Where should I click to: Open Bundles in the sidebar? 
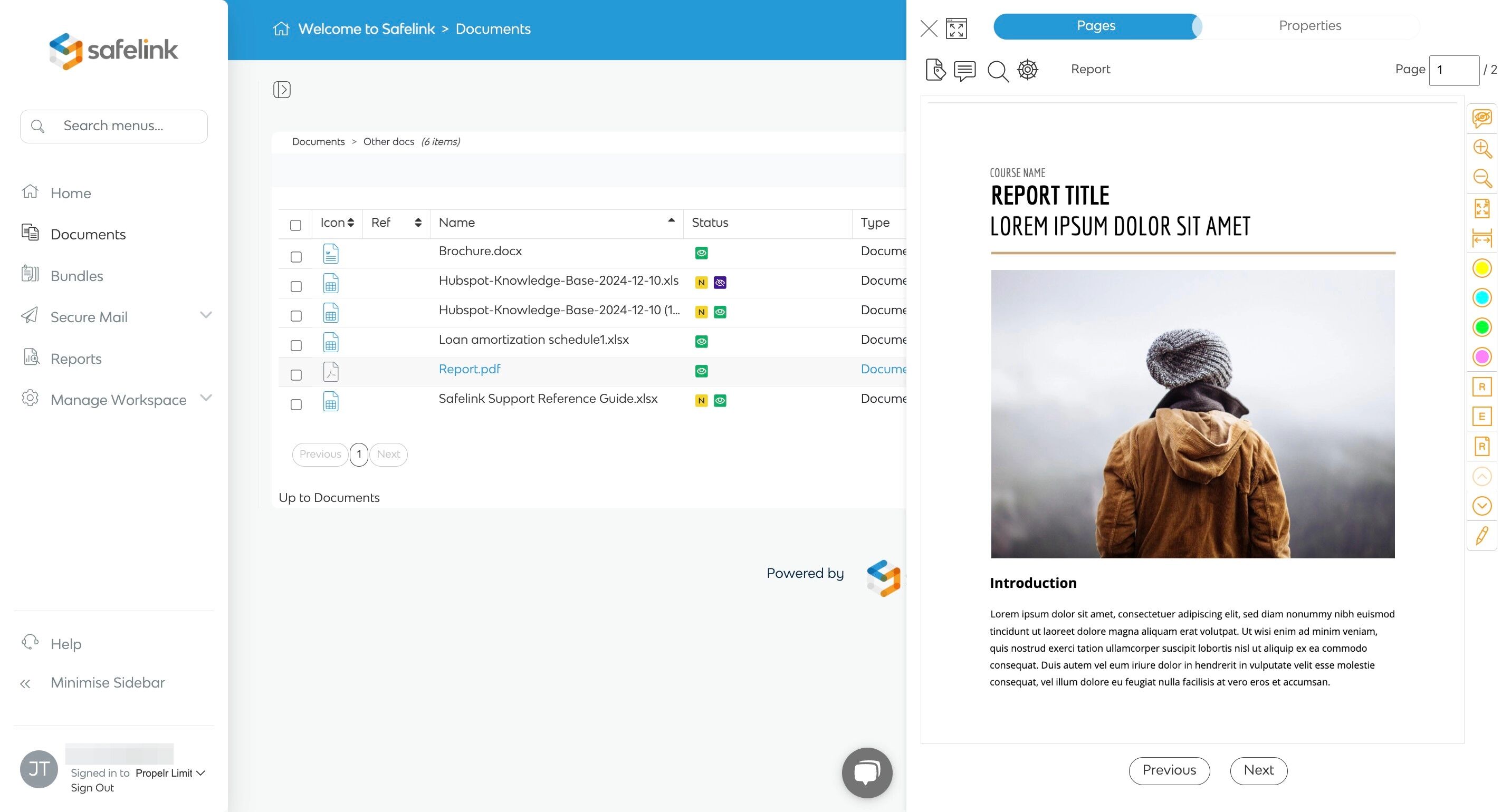[x=76, y=276]
